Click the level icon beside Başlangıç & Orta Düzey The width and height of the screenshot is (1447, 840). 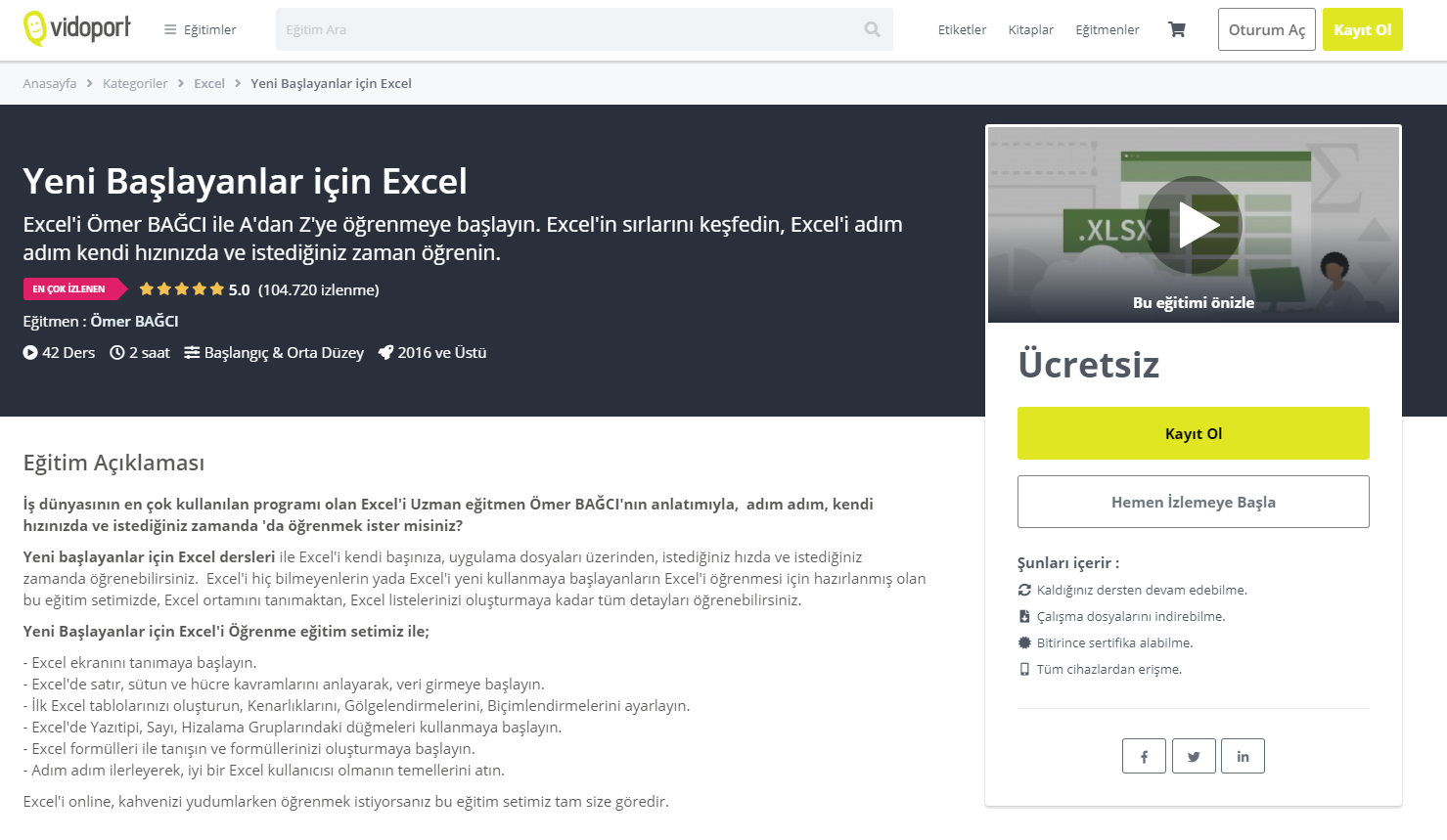tap(192, 353)
